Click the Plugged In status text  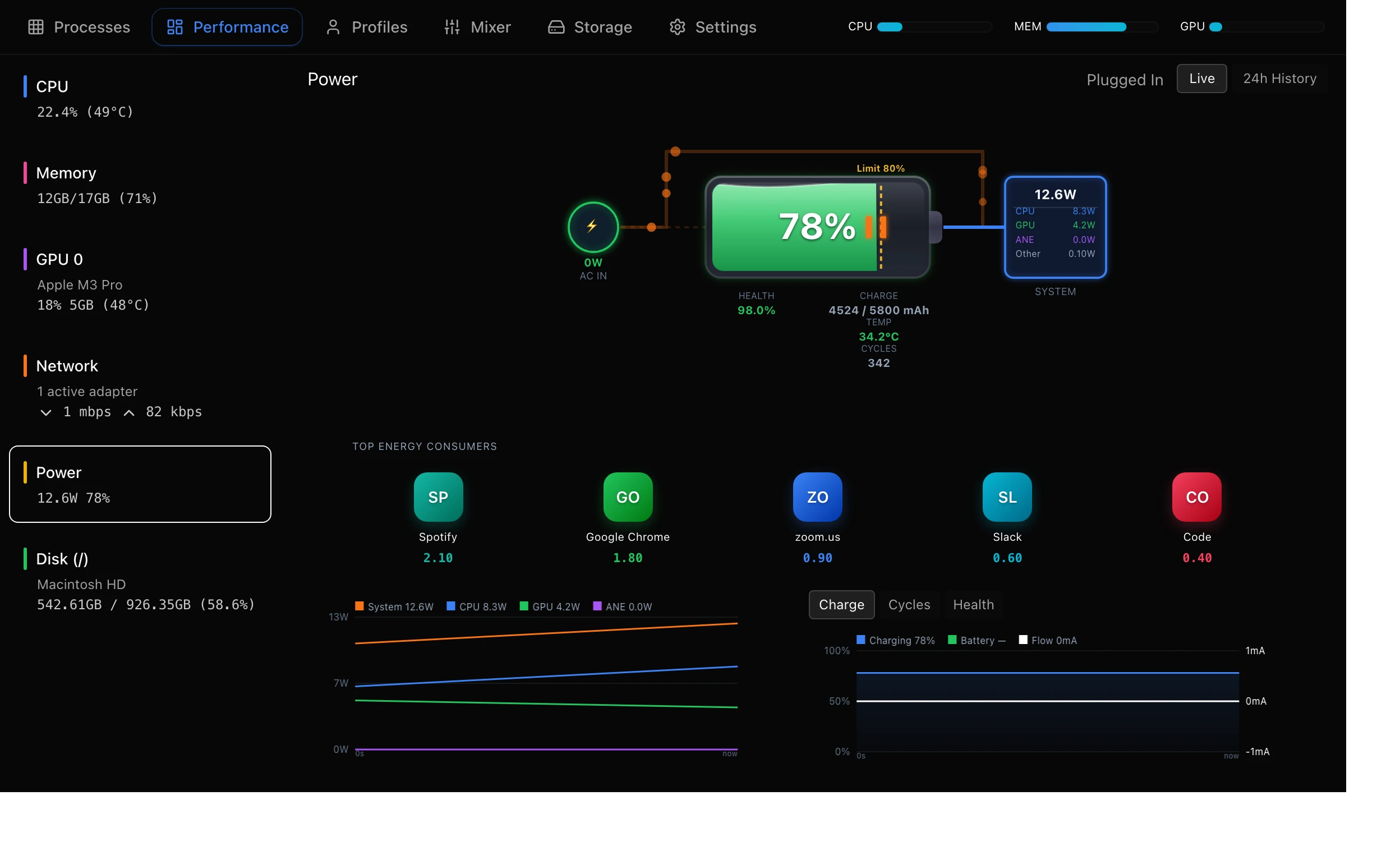point(1125,80)
